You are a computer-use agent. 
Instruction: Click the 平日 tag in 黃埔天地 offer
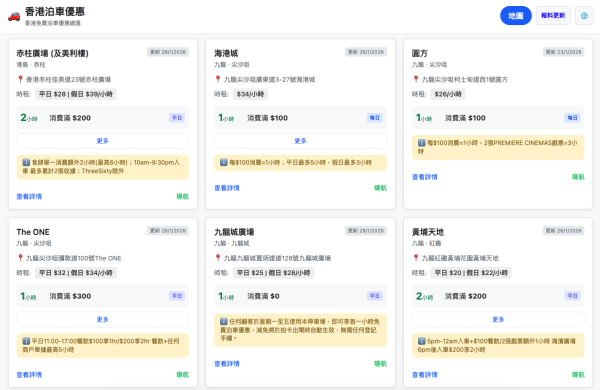[x=572, y=296]
